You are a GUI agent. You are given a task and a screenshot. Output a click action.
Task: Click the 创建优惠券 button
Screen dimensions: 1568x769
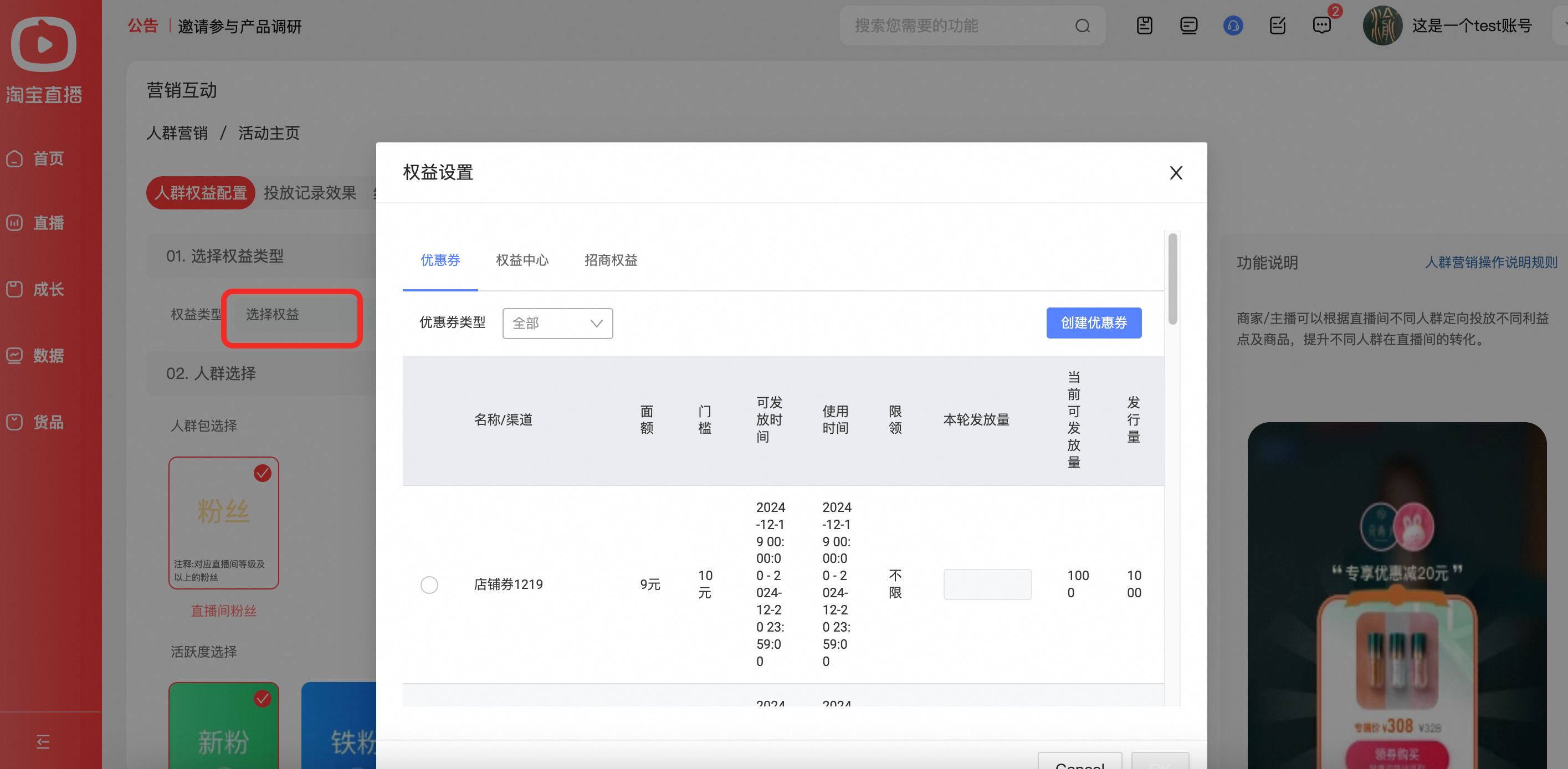tap(1094, 322)
